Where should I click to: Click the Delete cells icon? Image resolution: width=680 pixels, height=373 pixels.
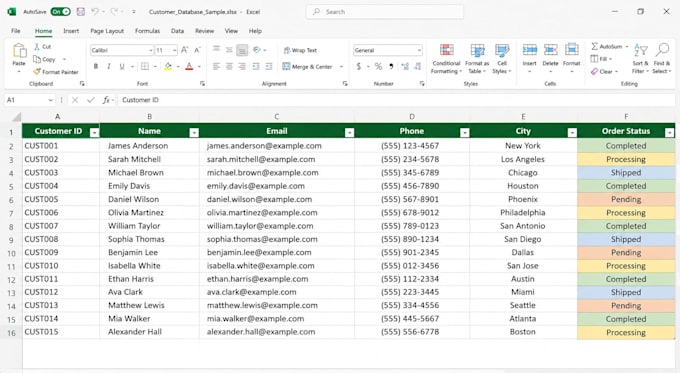550,50
